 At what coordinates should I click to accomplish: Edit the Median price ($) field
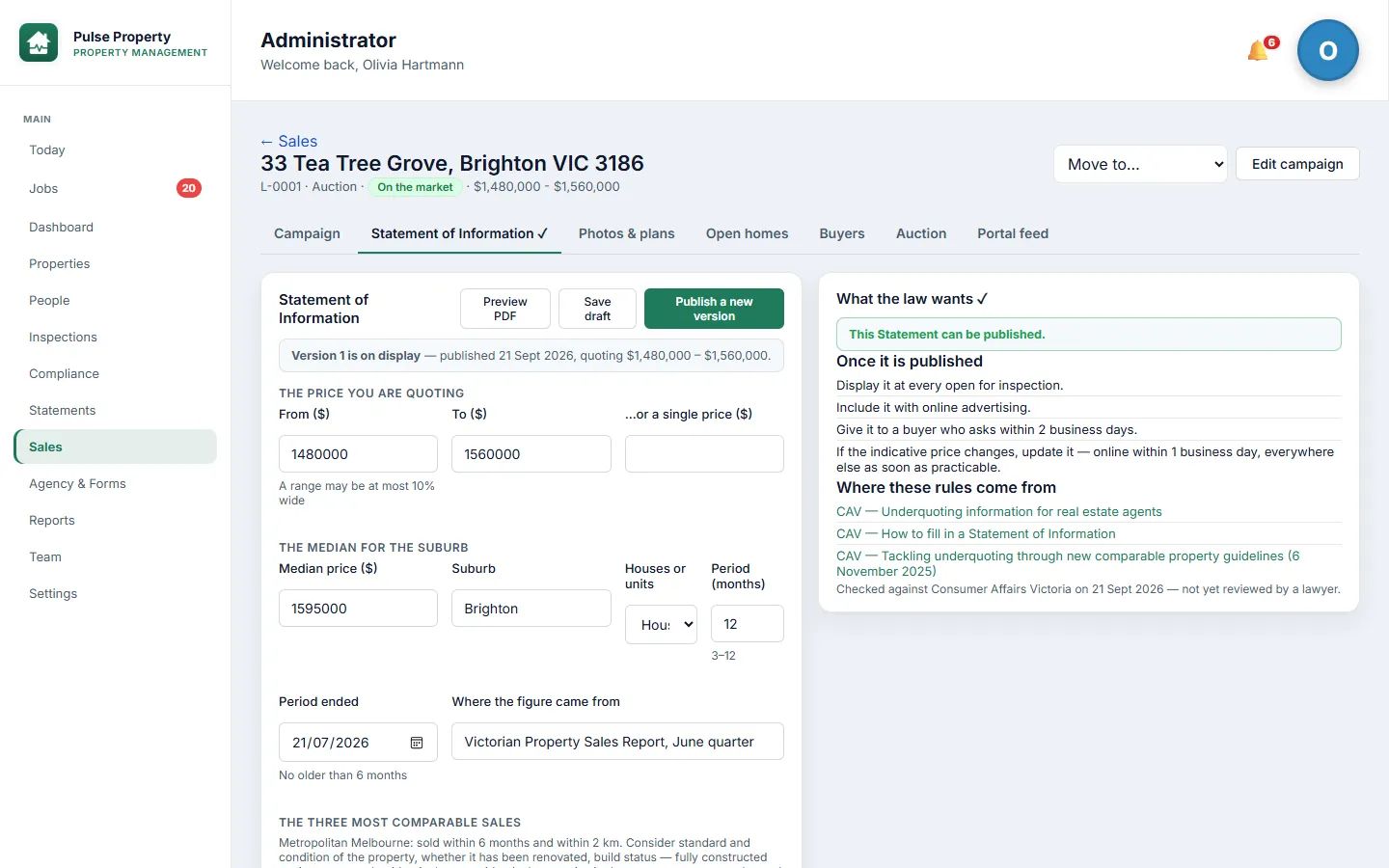pos(358,609)
